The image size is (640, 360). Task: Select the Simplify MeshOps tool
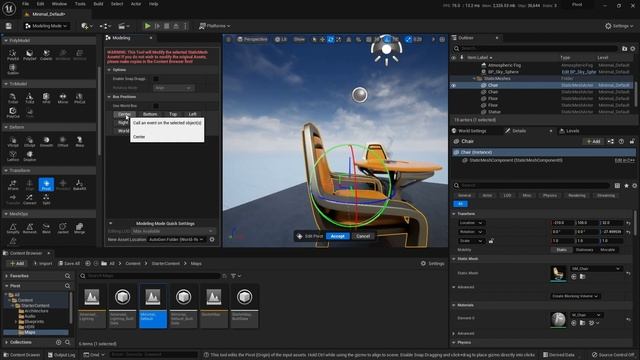point(13,228)
